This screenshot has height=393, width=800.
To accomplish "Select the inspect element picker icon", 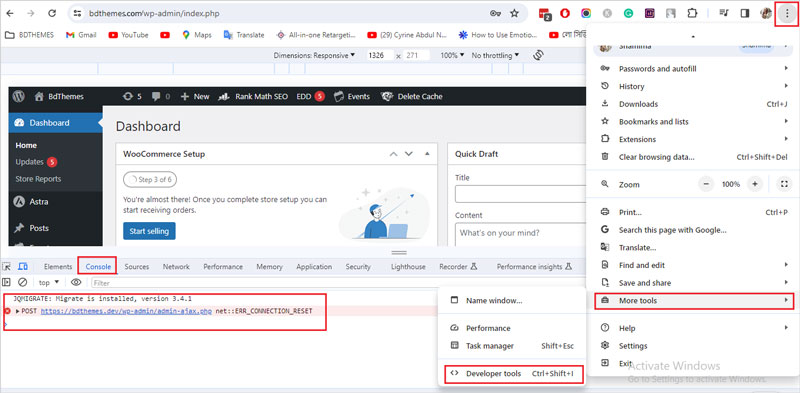I will 7,266.
